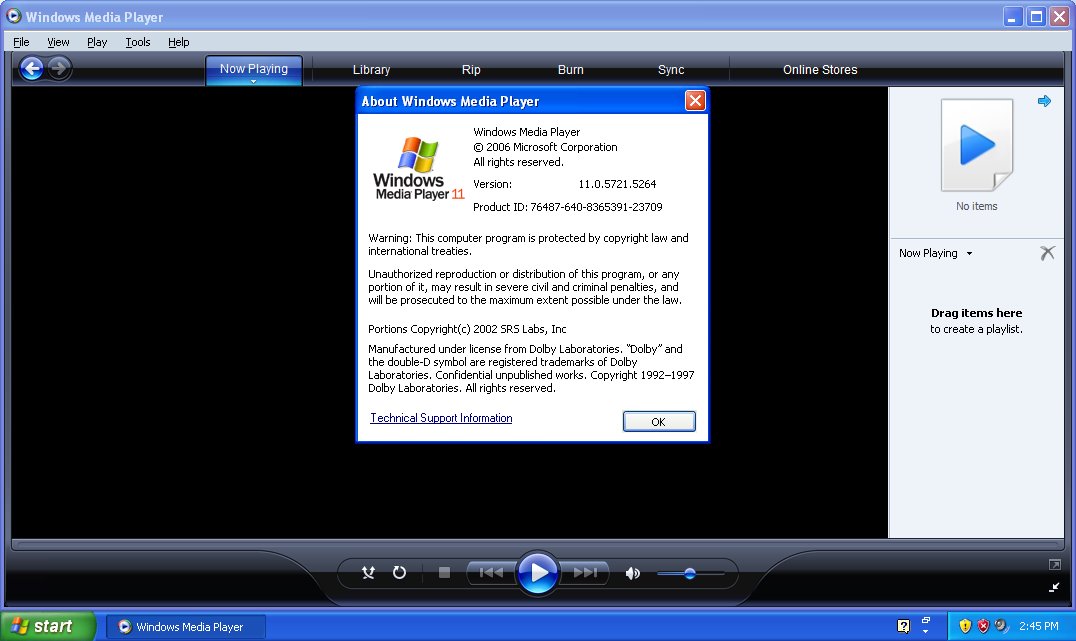Click the Windows Start button
Screen dimensions: 1076x641
pos(46,626)
